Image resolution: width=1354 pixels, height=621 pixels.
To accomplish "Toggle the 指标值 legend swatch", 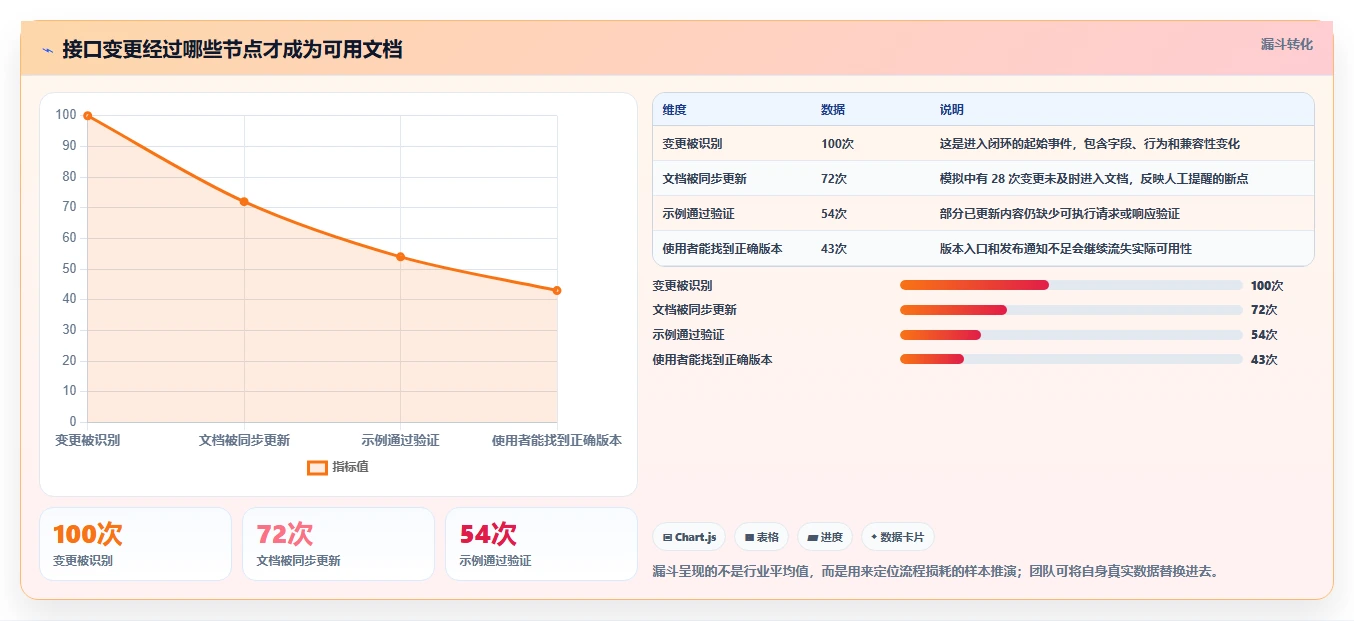I will (317, 467).
